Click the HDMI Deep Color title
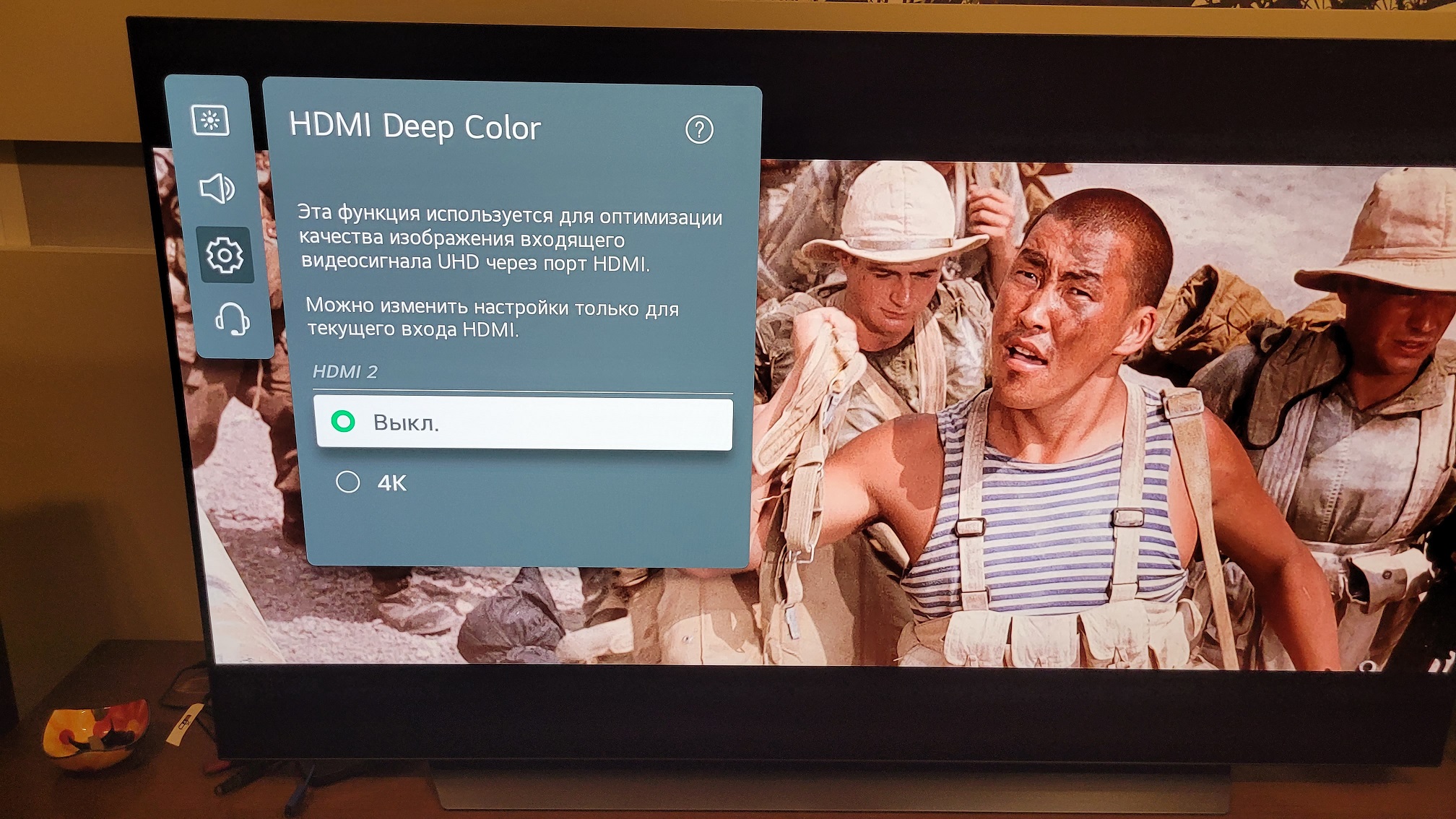The width and height of the screenshot is (1456, 819). point(415,126)
